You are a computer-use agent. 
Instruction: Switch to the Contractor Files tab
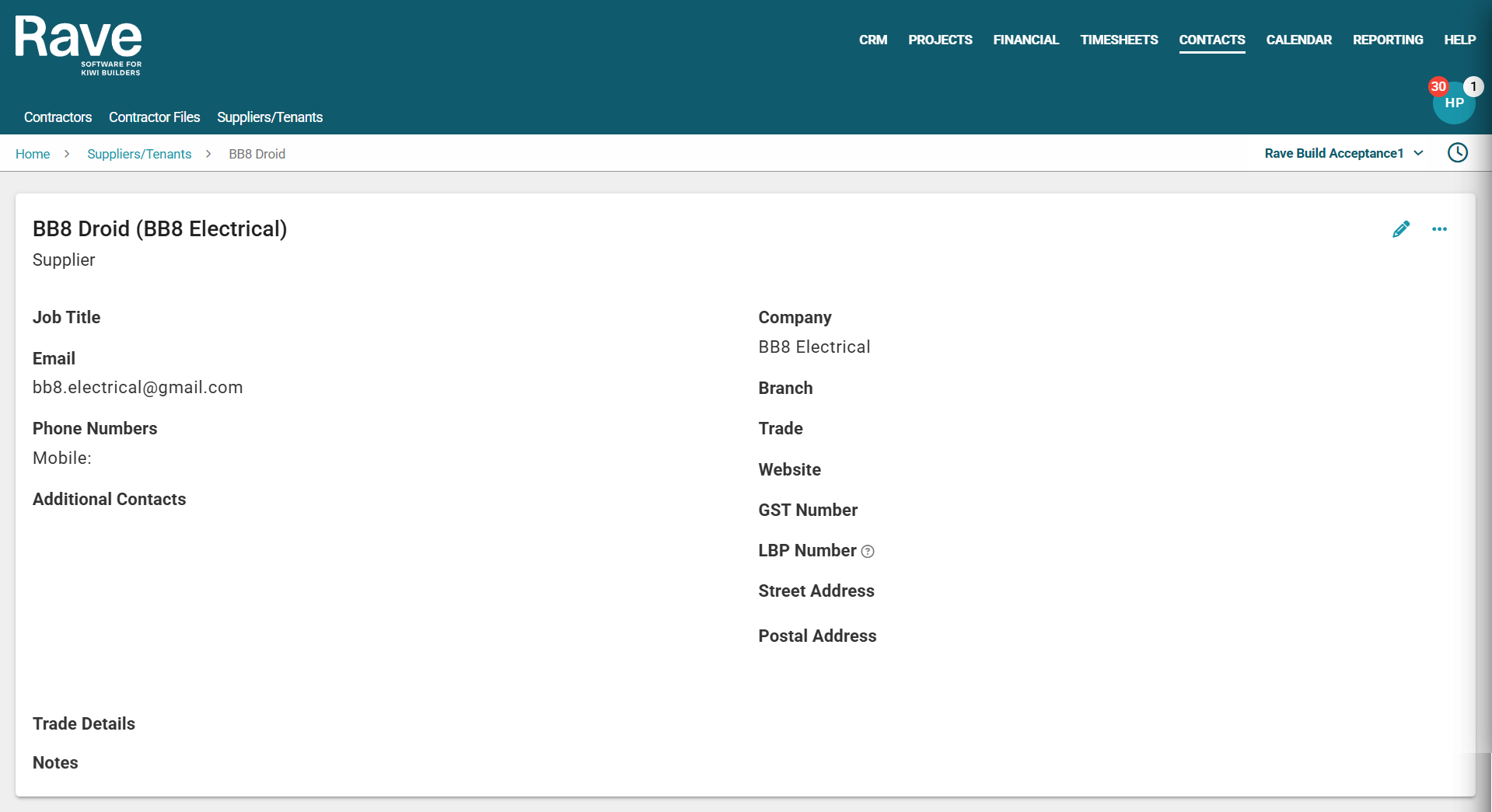pyautogui.click(x=154, y=117)
